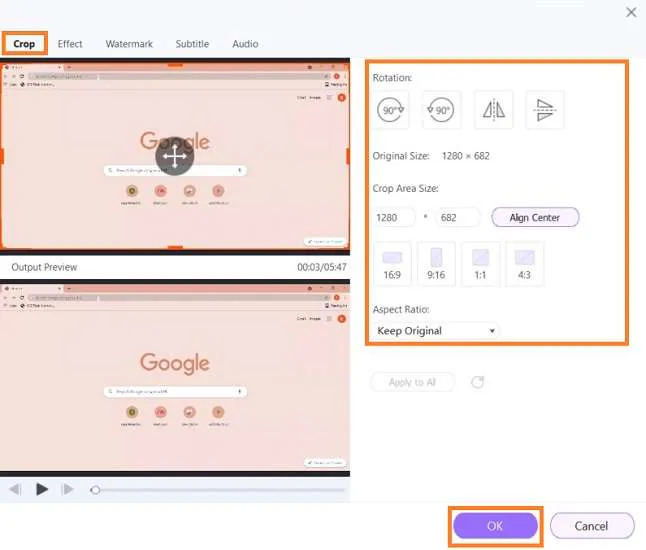
Task: Open the Aspect Ratio dropdown
Action: [x=436, y=331]
